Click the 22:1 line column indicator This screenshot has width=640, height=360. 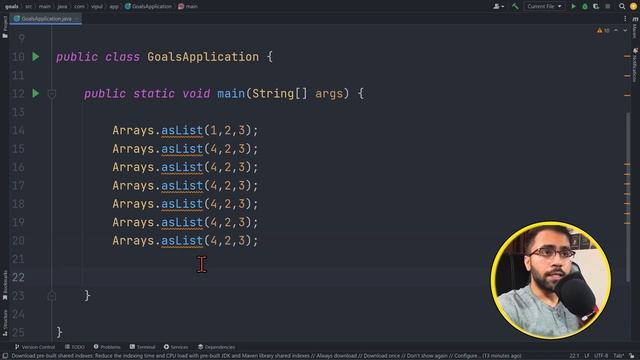pyautogui.click(x=574, y=356)
